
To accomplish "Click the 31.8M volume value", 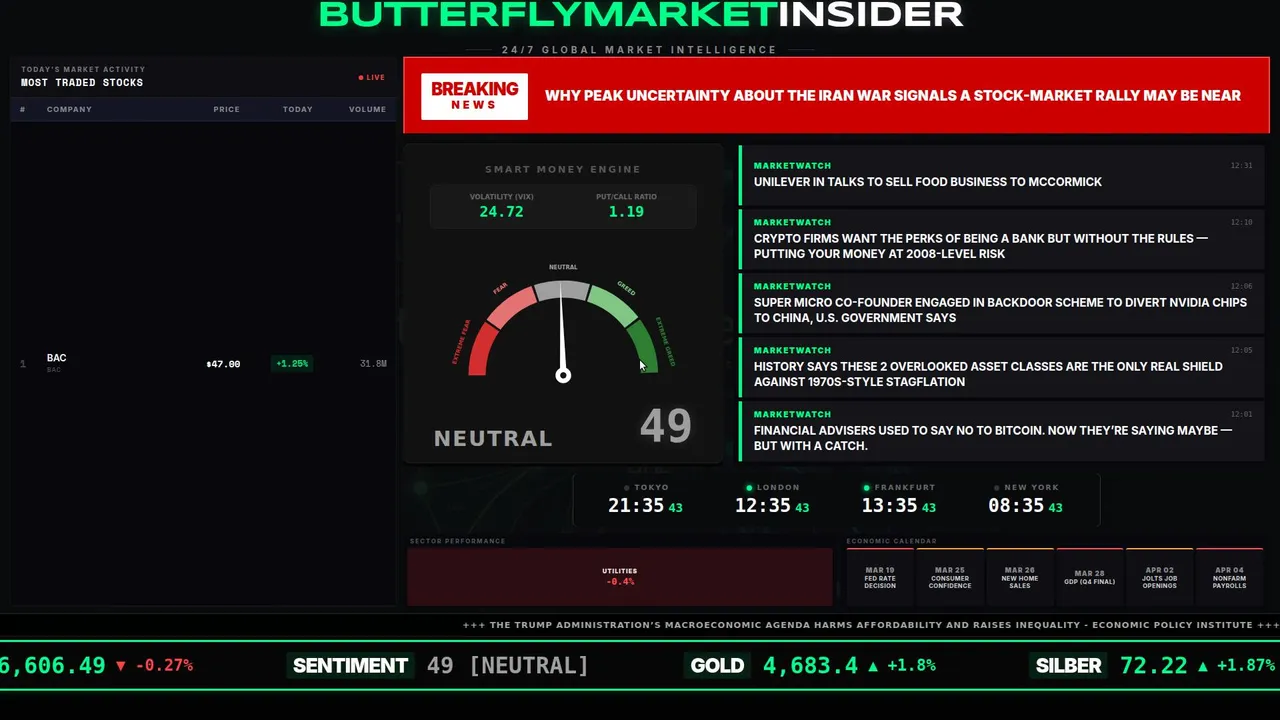I will point(373,364).
